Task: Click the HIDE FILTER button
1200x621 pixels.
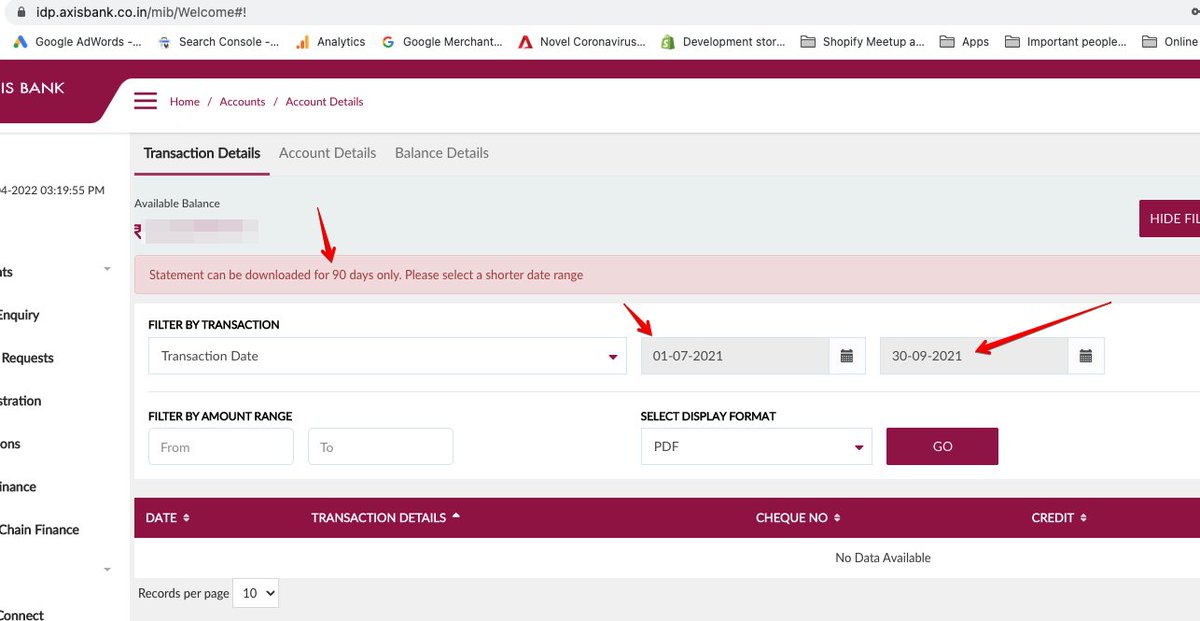Action: point(1169,218)
